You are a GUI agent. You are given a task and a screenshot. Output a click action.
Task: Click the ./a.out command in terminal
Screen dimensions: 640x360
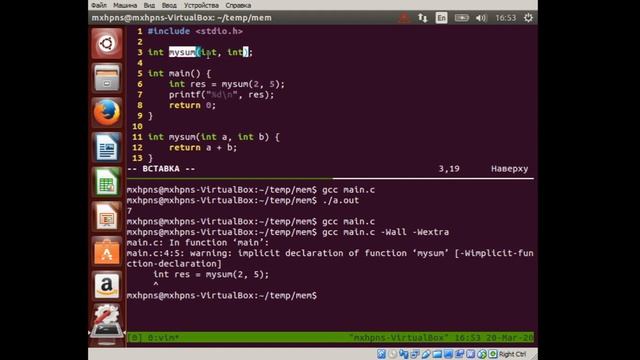click(340, 200)
